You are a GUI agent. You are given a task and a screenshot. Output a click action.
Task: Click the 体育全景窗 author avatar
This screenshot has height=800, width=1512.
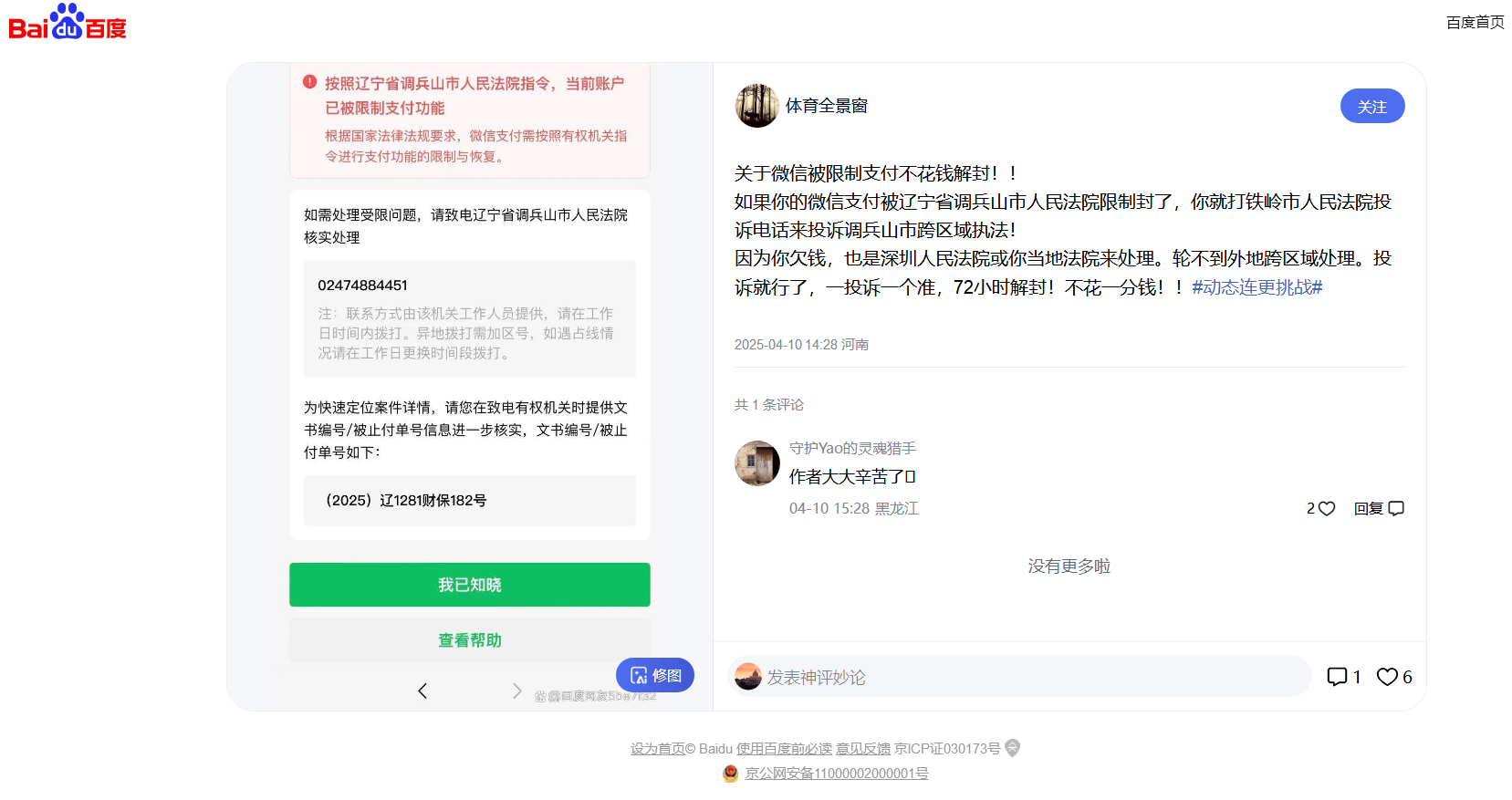coord(756,106)
